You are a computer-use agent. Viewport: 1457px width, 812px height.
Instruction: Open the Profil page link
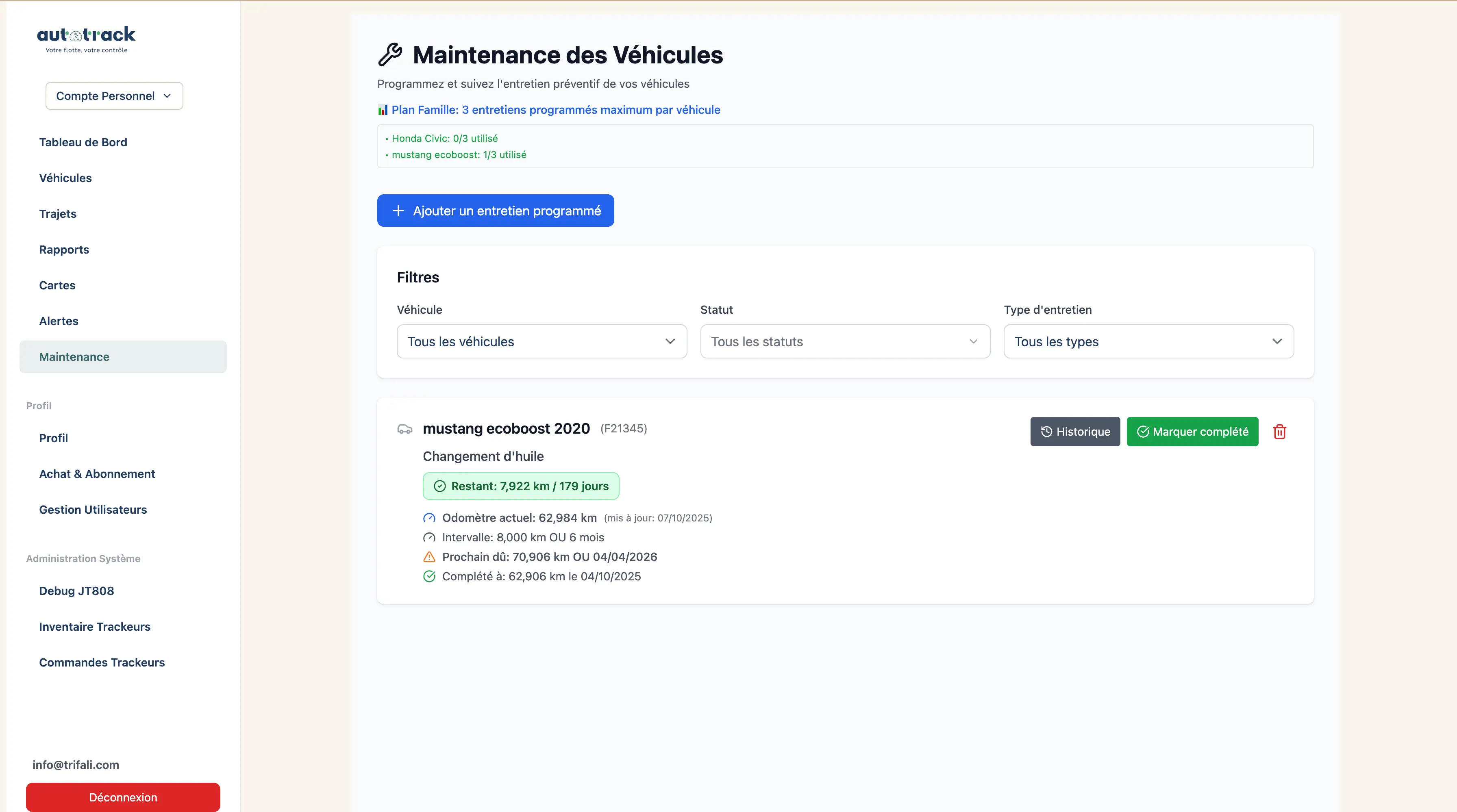pyautogui.click(x=54, y=438)
